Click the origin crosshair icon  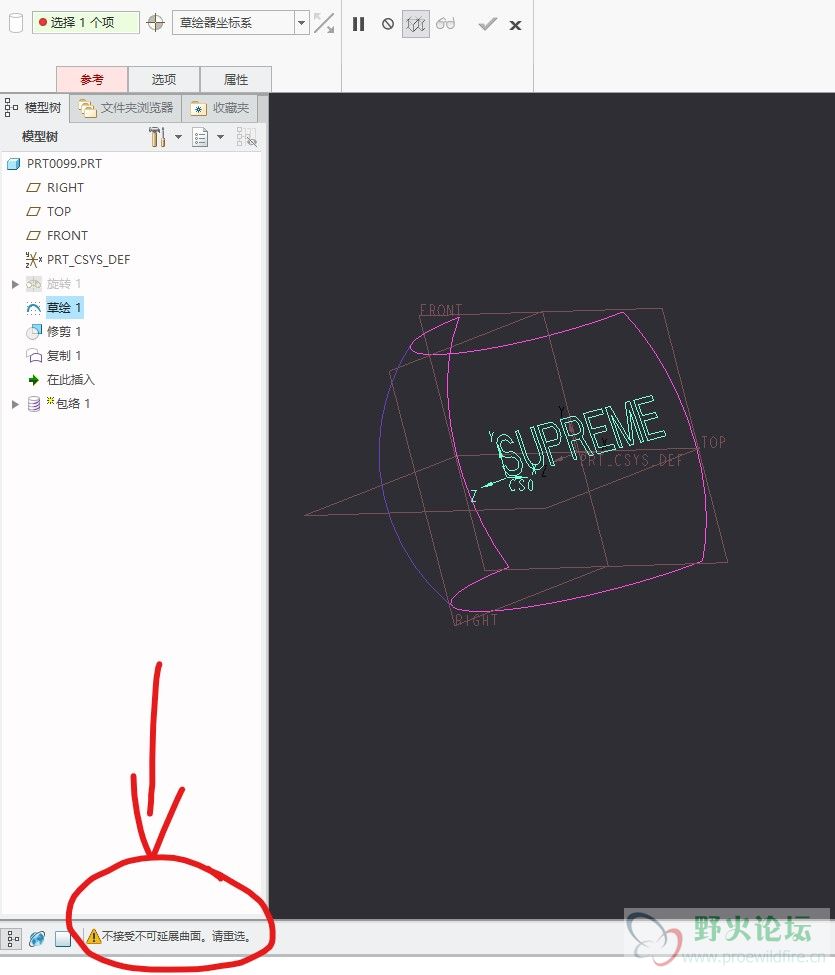155,23
